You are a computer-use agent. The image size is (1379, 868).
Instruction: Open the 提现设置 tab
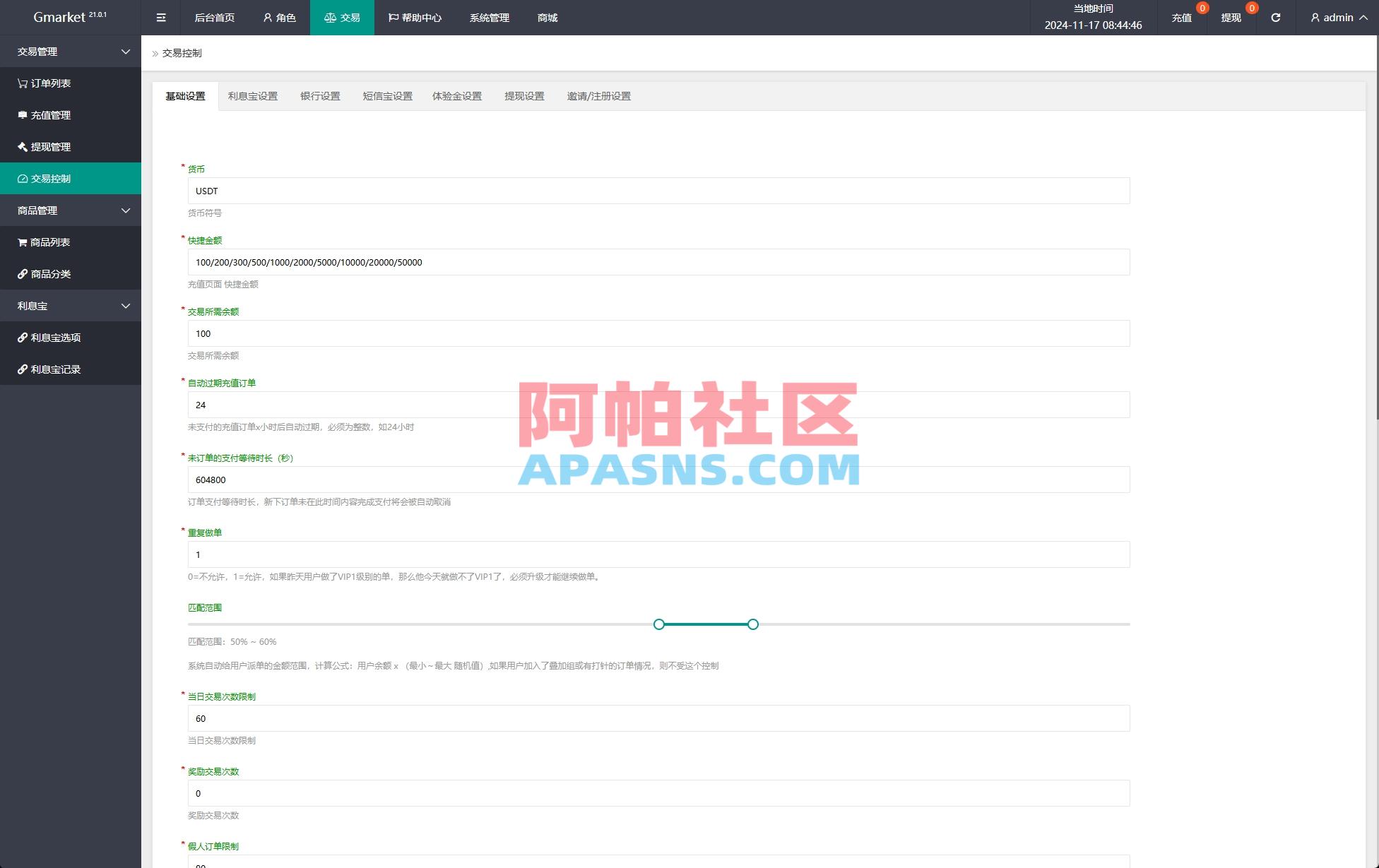(x=524, y=96)
